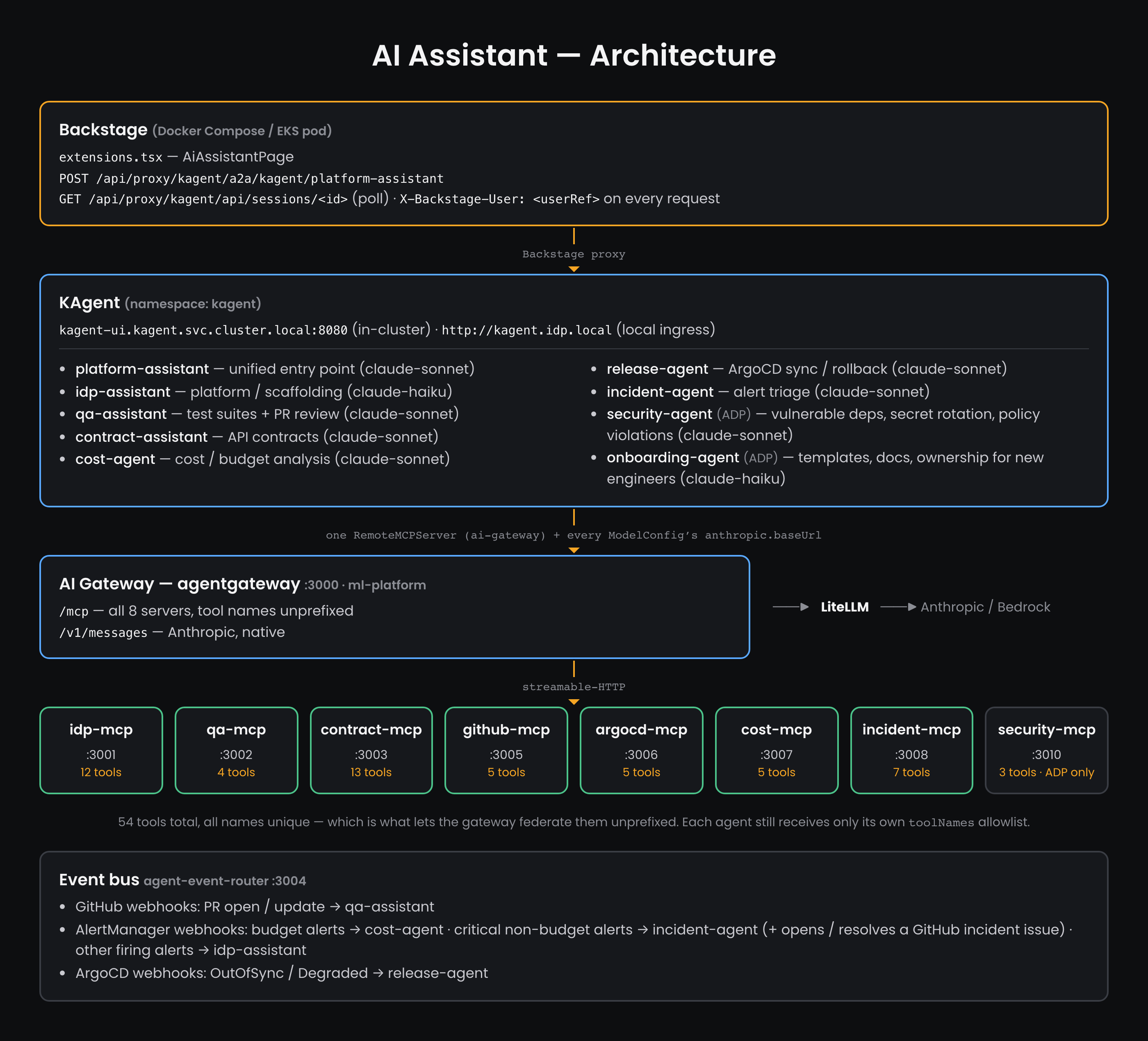The image size is (1148, 1041).
Task: Click the AI Assistant — Architecture title
Action: (574, 55)
